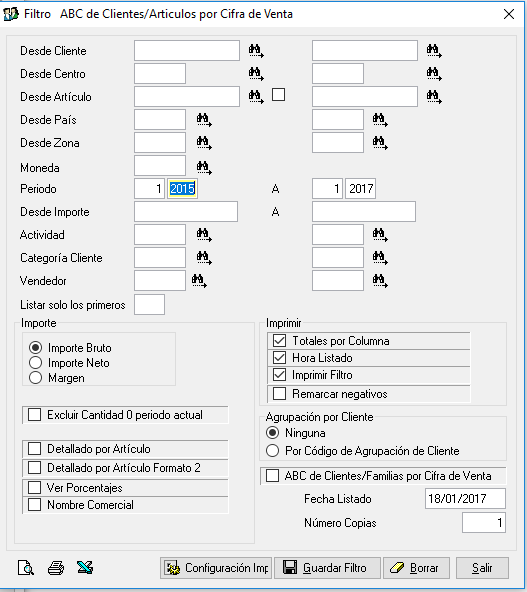Click the Listar solo los primeros field
The height and width of the screenshot is (592, 527).
pos(149,304)
